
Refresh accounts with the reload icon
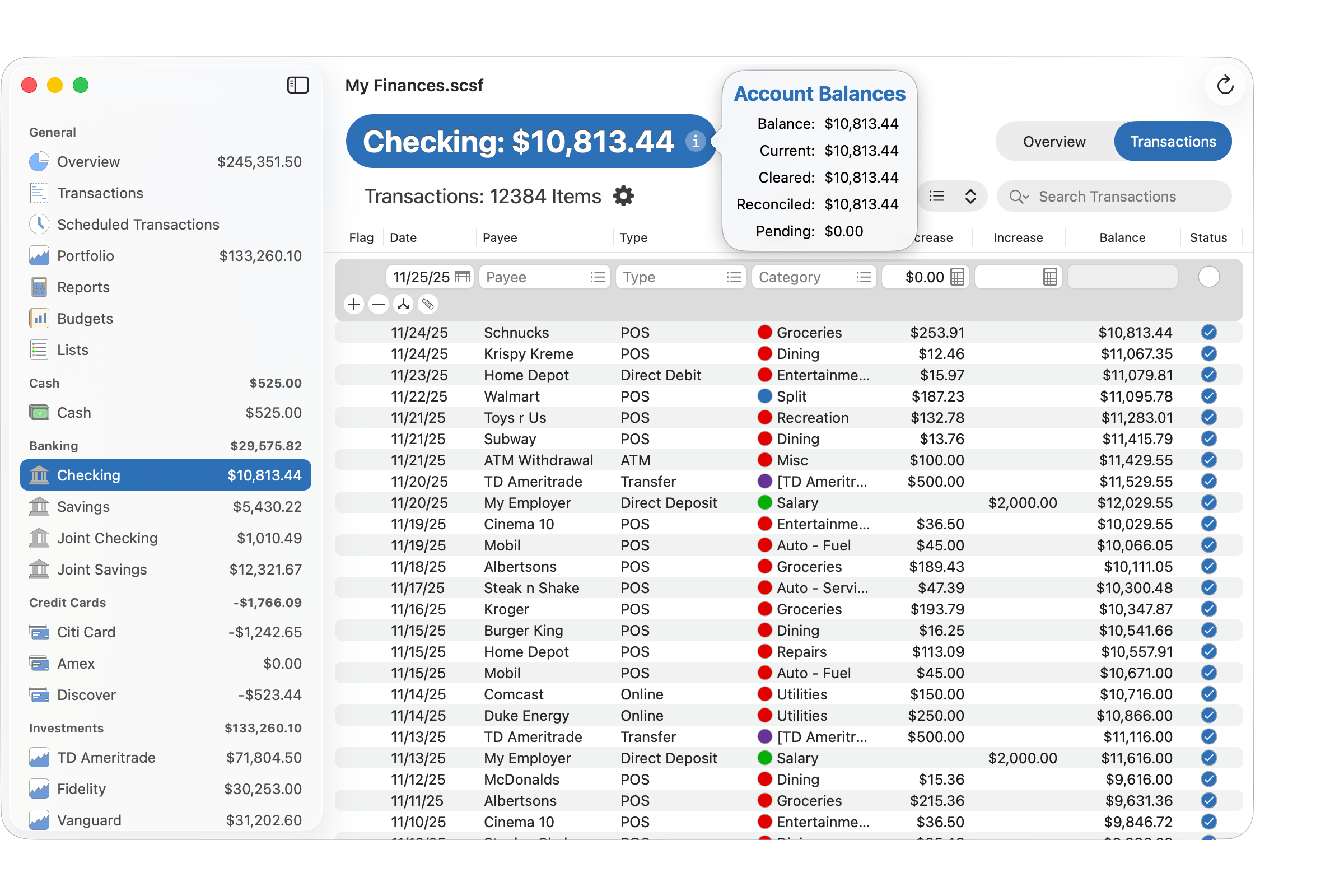1225,85
